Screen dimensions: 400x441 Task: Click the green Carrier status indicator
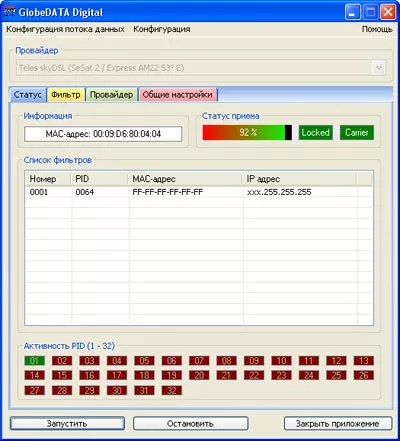(357, 133)
